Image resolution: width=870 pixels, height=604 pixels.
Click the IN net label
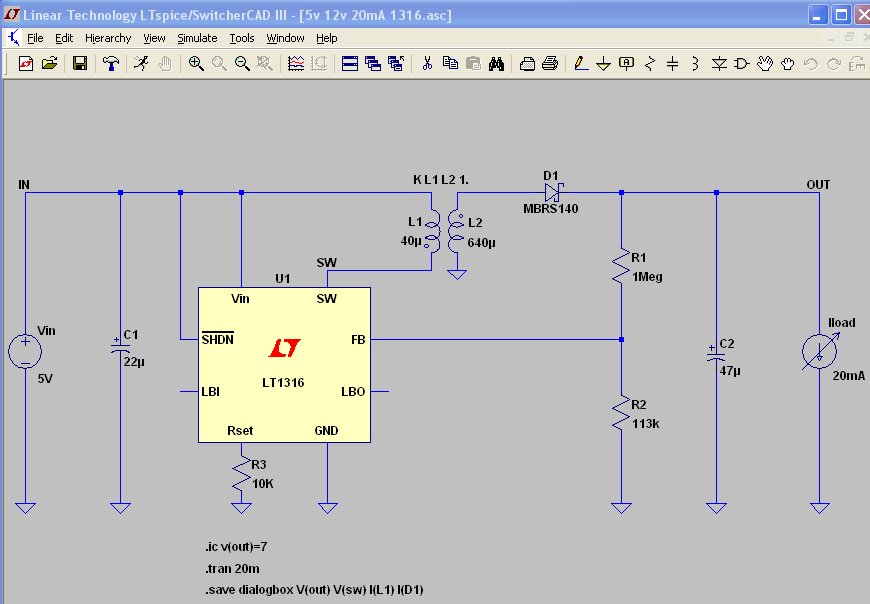point(24,185)
